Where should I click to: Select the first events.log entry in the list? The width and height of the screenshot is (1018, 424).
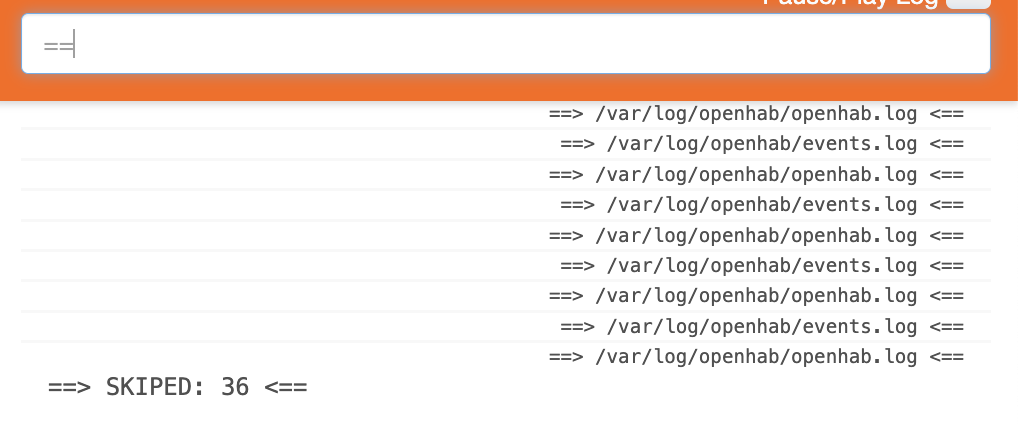coord(762,144)
